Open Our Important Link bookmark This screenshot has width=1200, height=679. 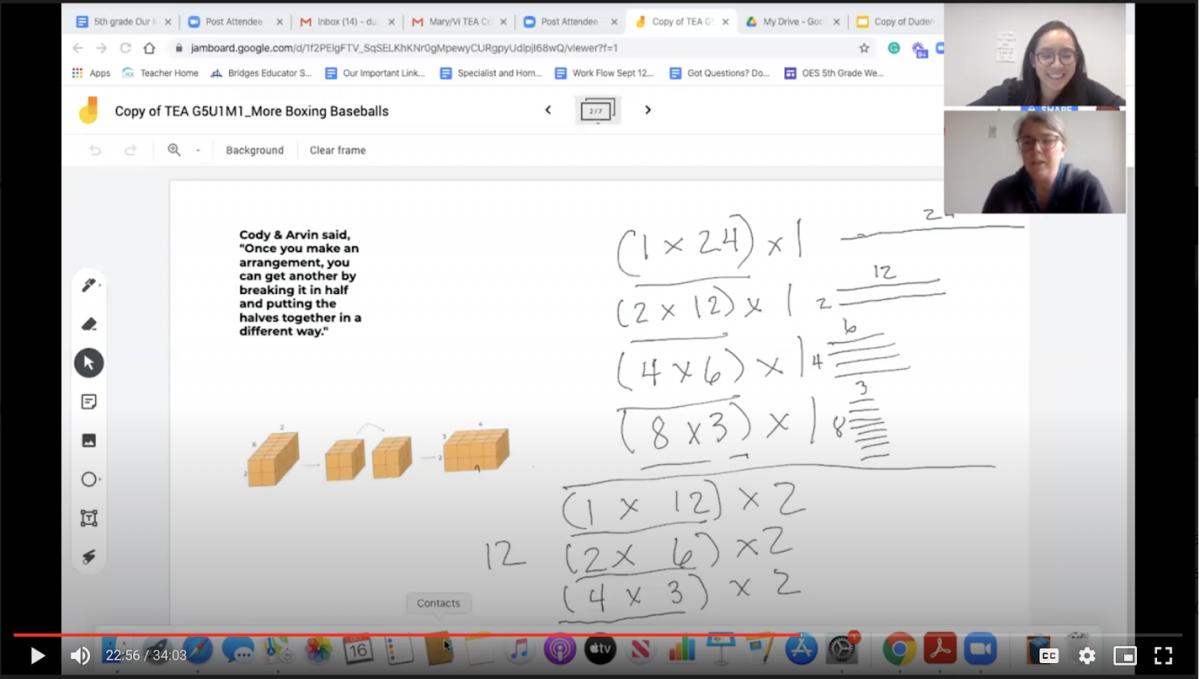375,73
